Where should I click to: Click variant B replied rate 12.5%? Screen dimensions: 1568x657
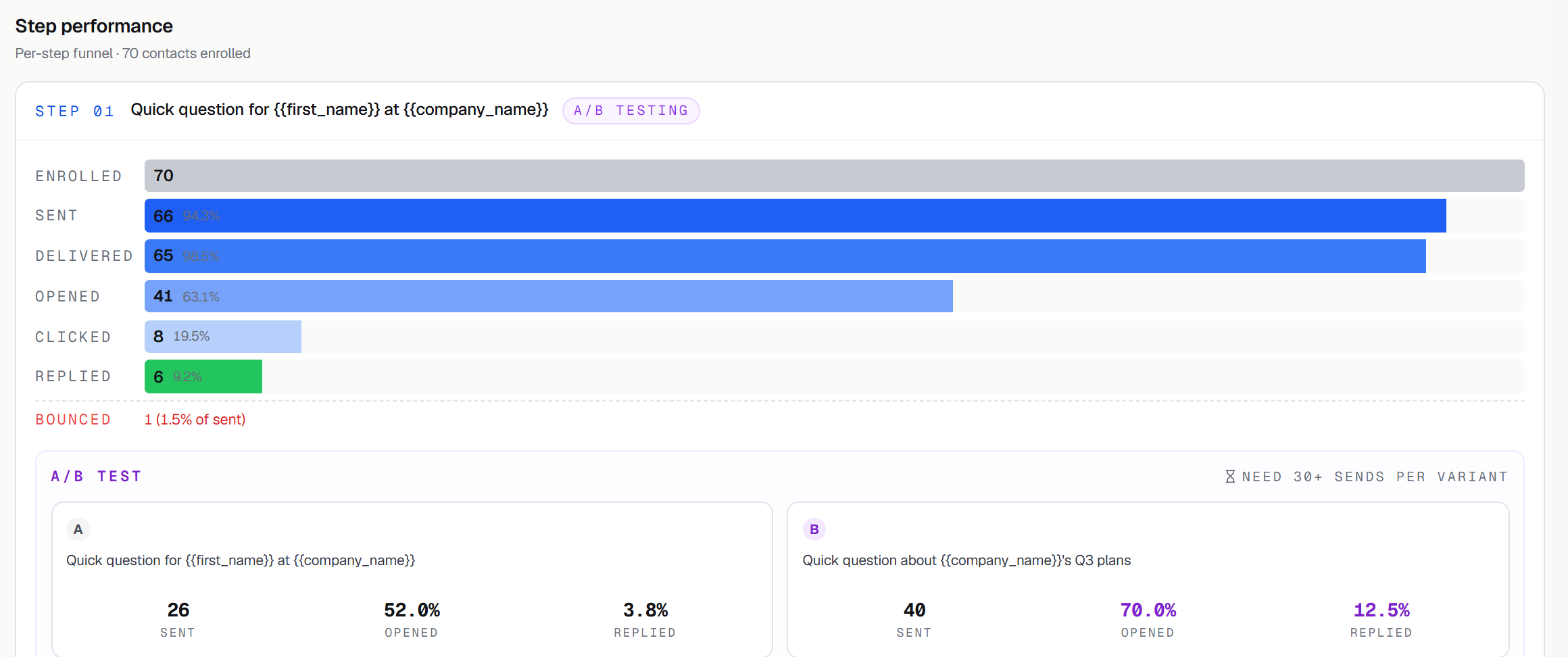tap(1381, 610)
